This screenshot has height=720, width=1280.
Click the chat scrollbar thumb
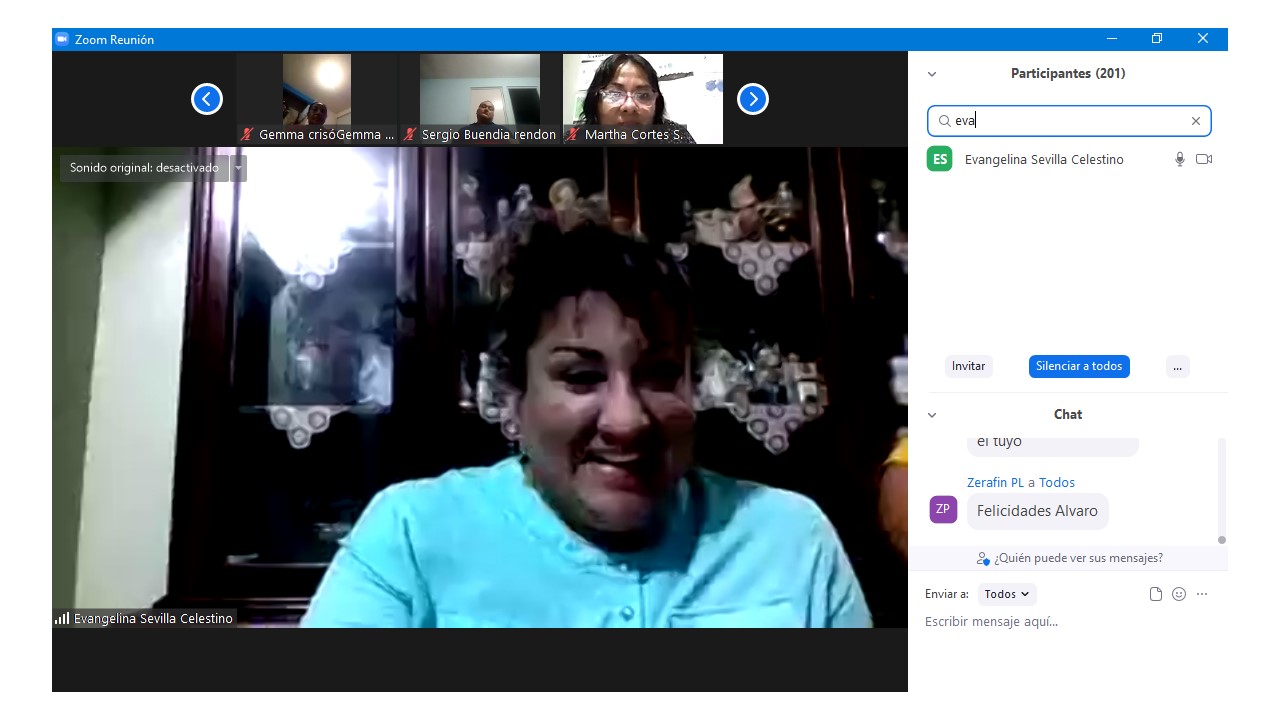coord(1221,540)
